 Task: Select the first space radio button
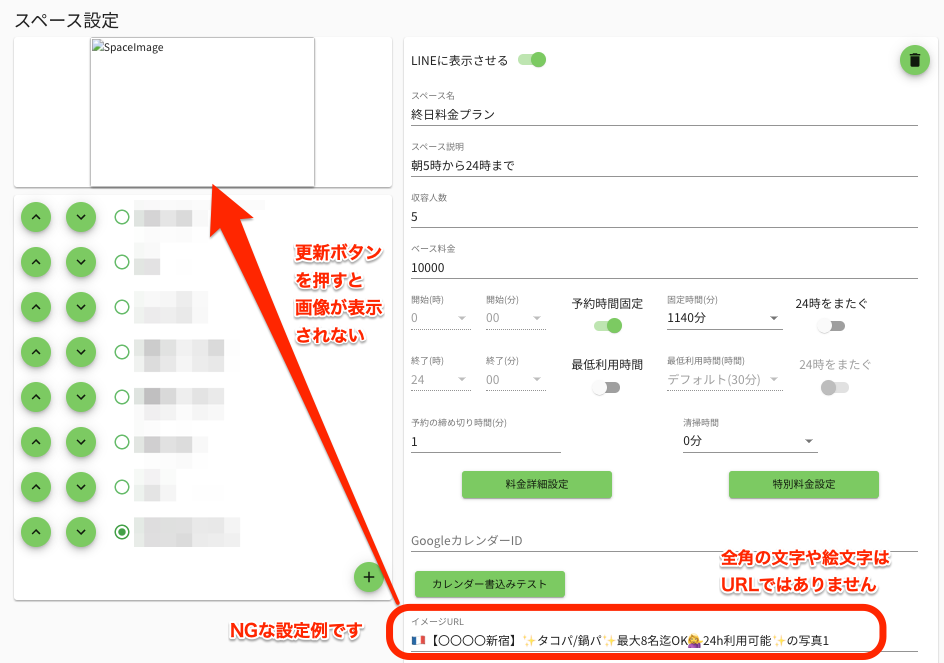coord(122,217)
